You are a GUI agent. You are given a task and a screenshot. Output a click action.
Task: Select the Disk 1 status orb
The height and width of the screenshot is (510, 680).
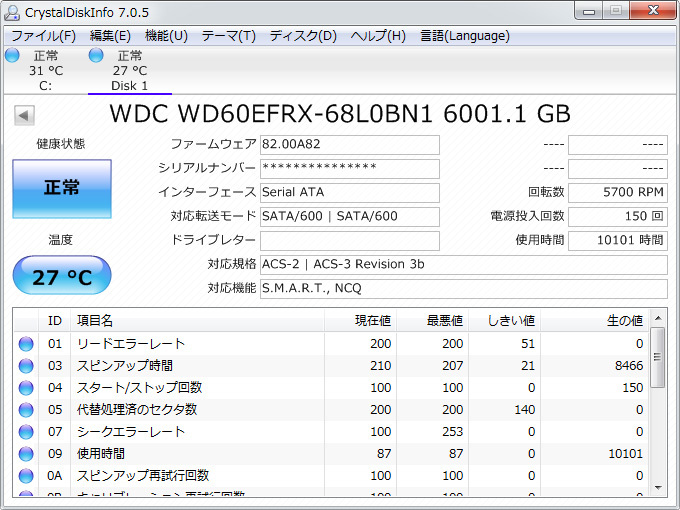click(x=96, y=56)
